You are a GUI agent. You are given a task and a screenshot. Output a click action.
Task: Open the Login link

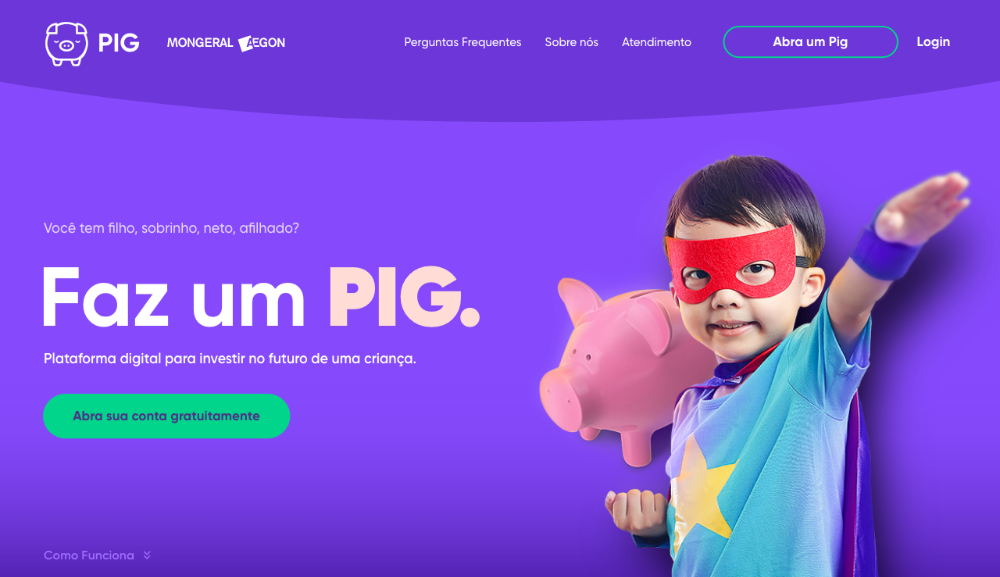click(933, 42)
